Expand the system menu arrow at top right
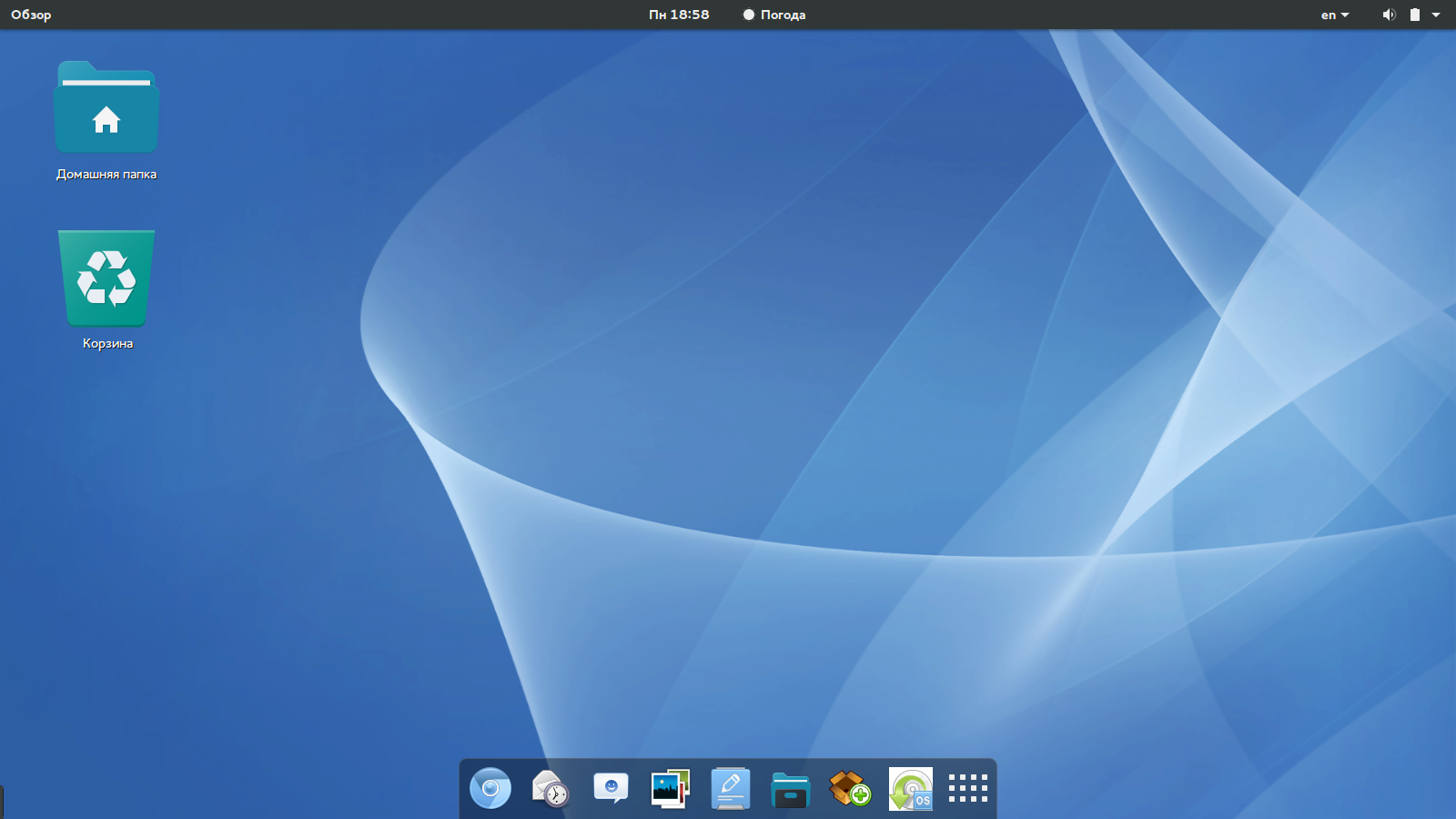Screen dimensions: 1456x819 [x=1436, y=15]
